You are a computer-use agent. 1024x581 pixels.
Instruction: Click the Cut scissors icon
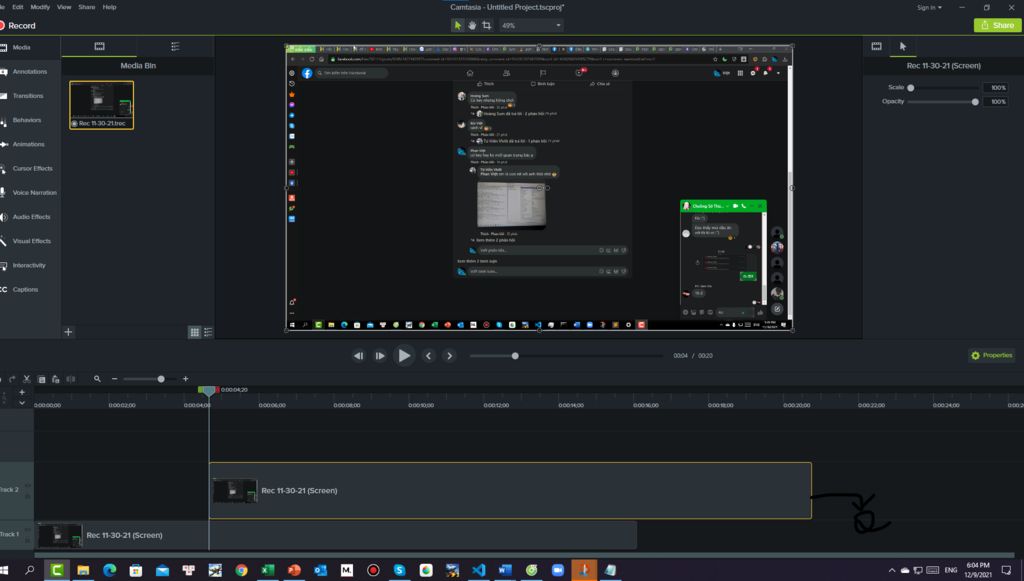27,379
